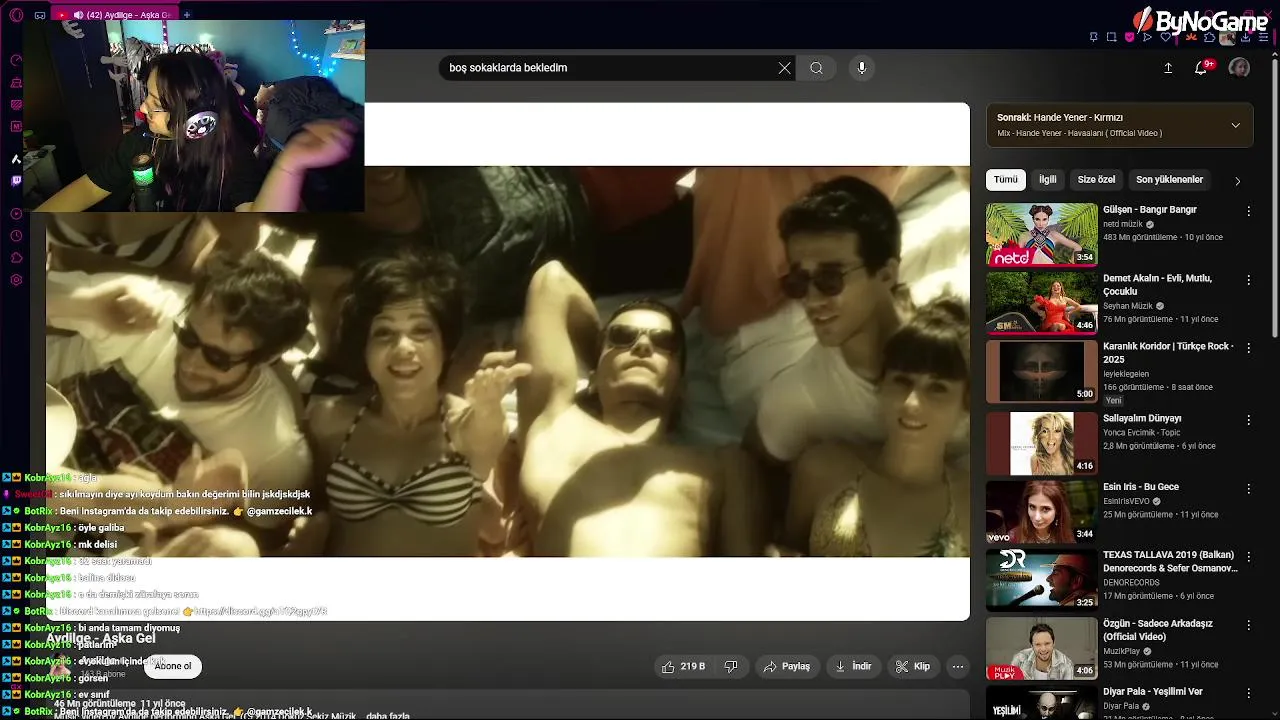Screen dimensions: 1280x720
Task: Click the Klip scissors button
Action: pyautogui.click(x=913, y=666)
